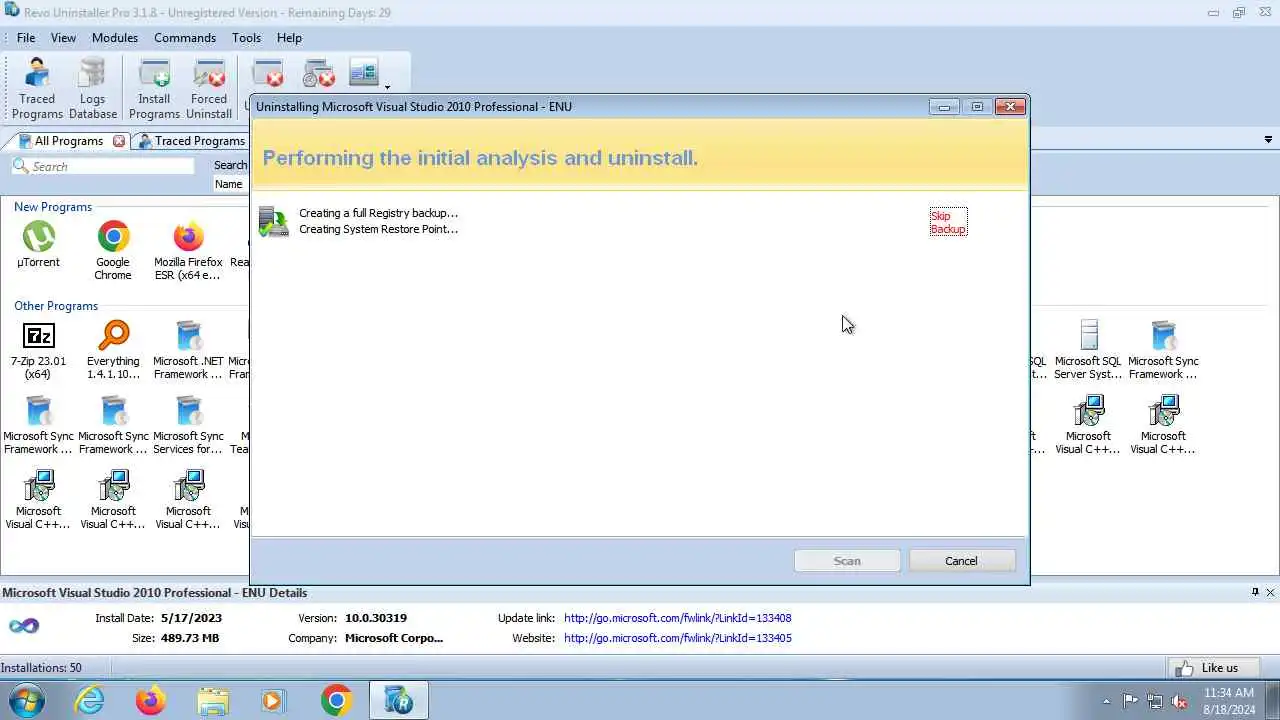
Task: Click the size value 489.73 MB
Action: [189, 638]
